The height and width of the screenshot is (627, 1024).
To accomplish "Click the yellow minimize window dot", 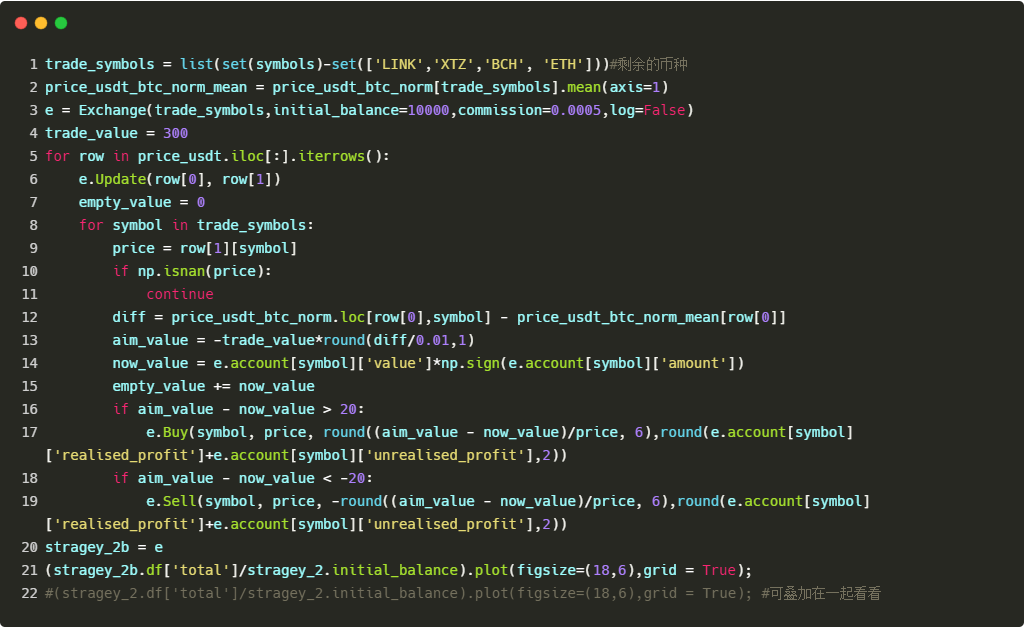I will [40, 23].
